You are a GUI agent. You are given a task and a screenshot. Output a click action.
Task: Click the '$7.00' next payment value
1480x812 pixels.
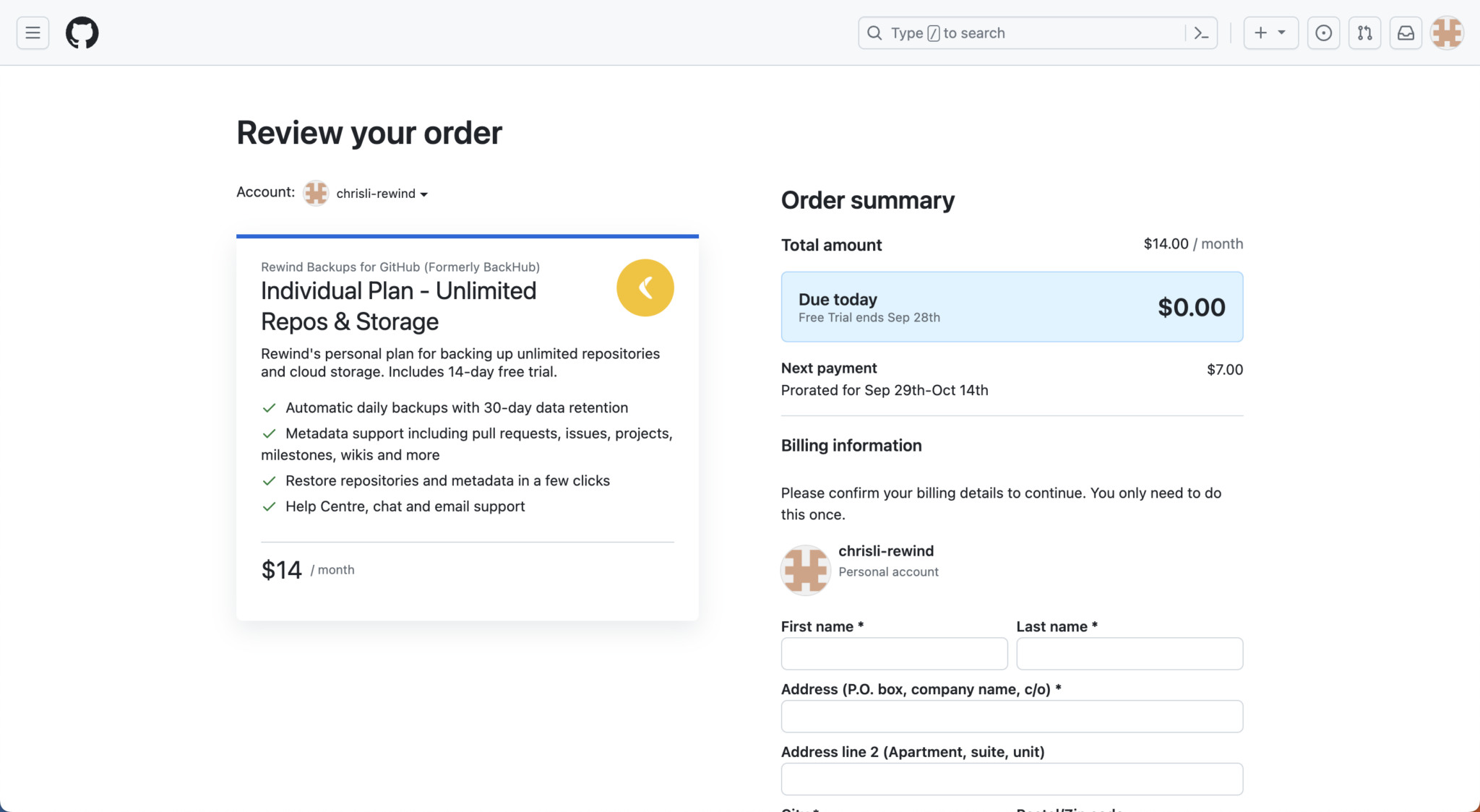[x=1225, y=370]
